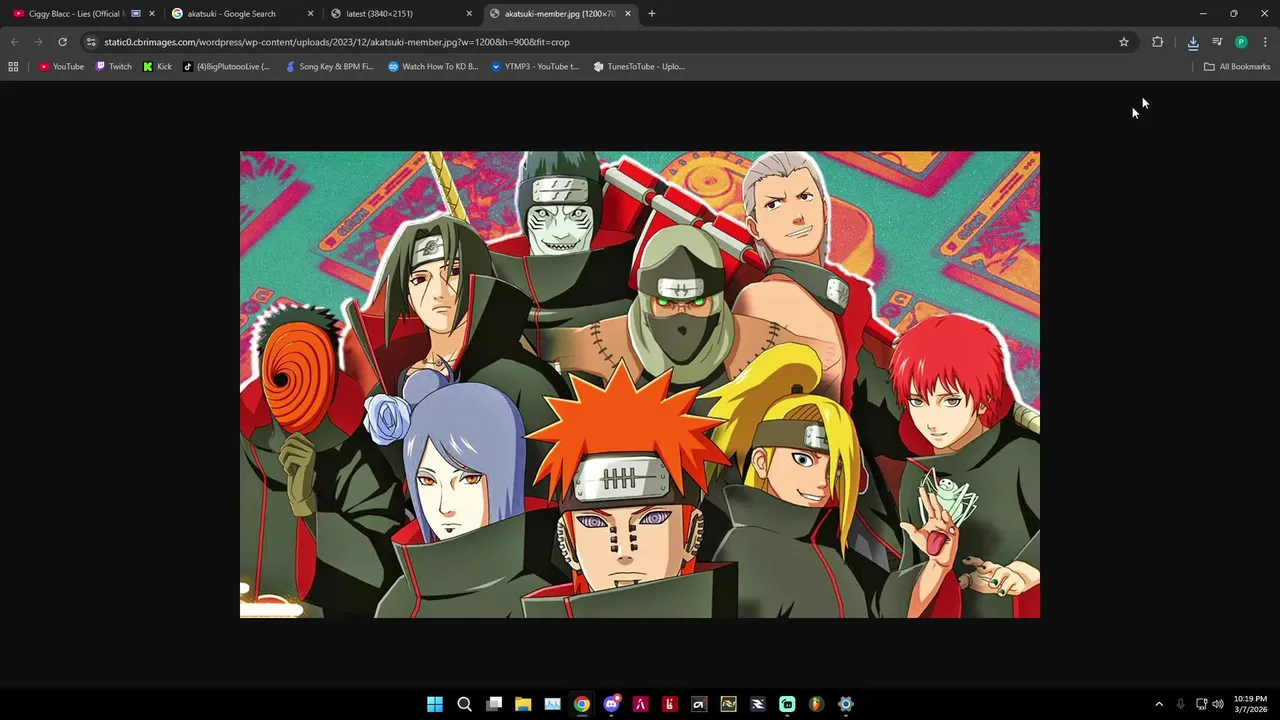Viewport: 1280px width, 720px height.
Task: Open the Kick bookmark
Action: pyautogui.click(x=157, y=67)
